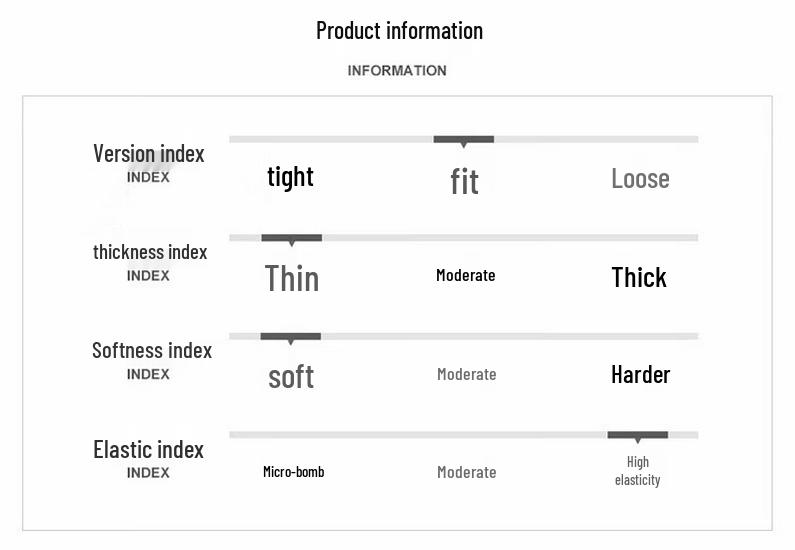The image size is (795, 550).
Task: Click the Version index slider marker
Action: pyautogui.click(x=463, y=140)
